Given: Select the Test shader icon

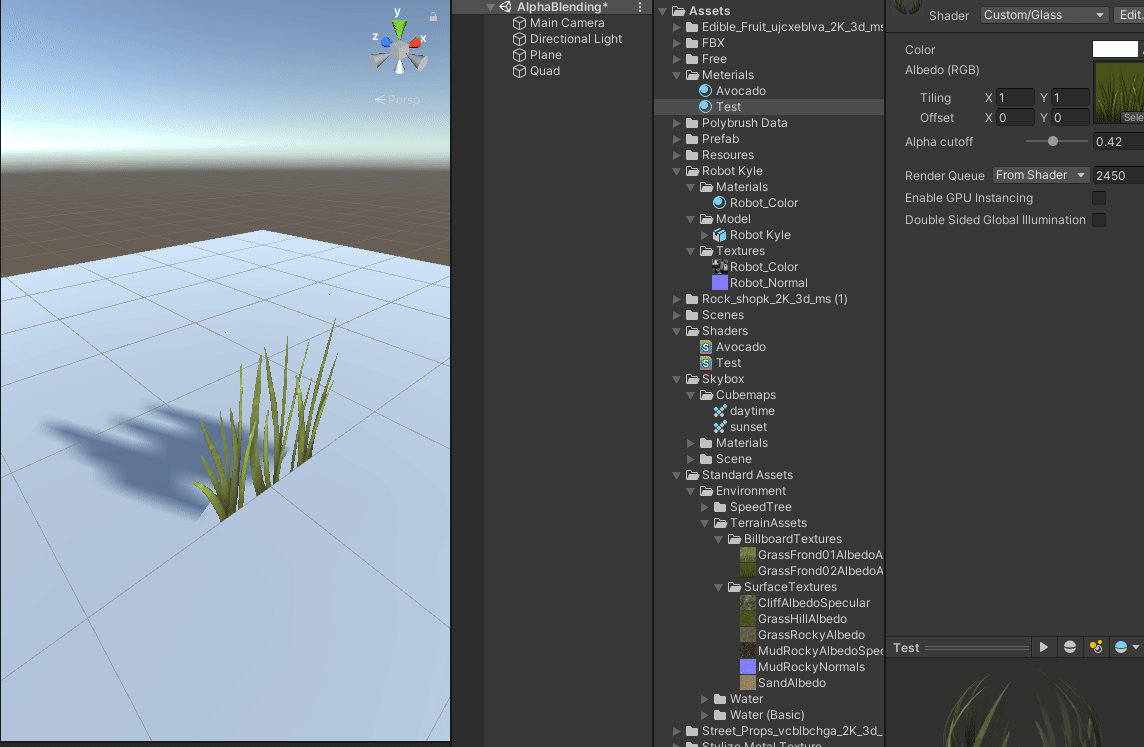Looking at the screenshot, I should pos(706,363).
